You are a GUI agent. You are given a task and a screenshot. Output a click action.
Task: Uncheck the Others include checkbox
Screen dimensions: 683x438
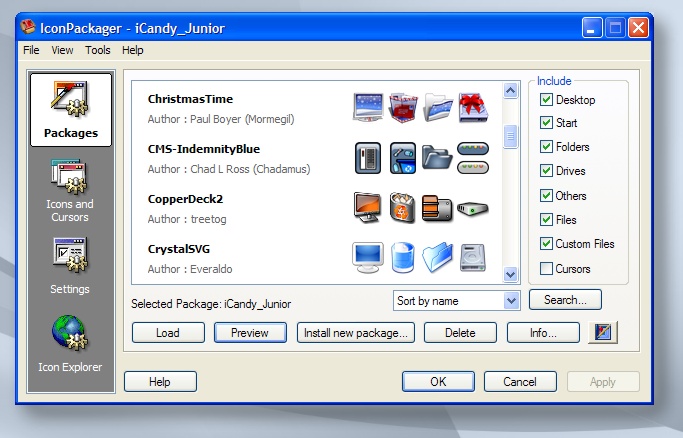[546, 195]
